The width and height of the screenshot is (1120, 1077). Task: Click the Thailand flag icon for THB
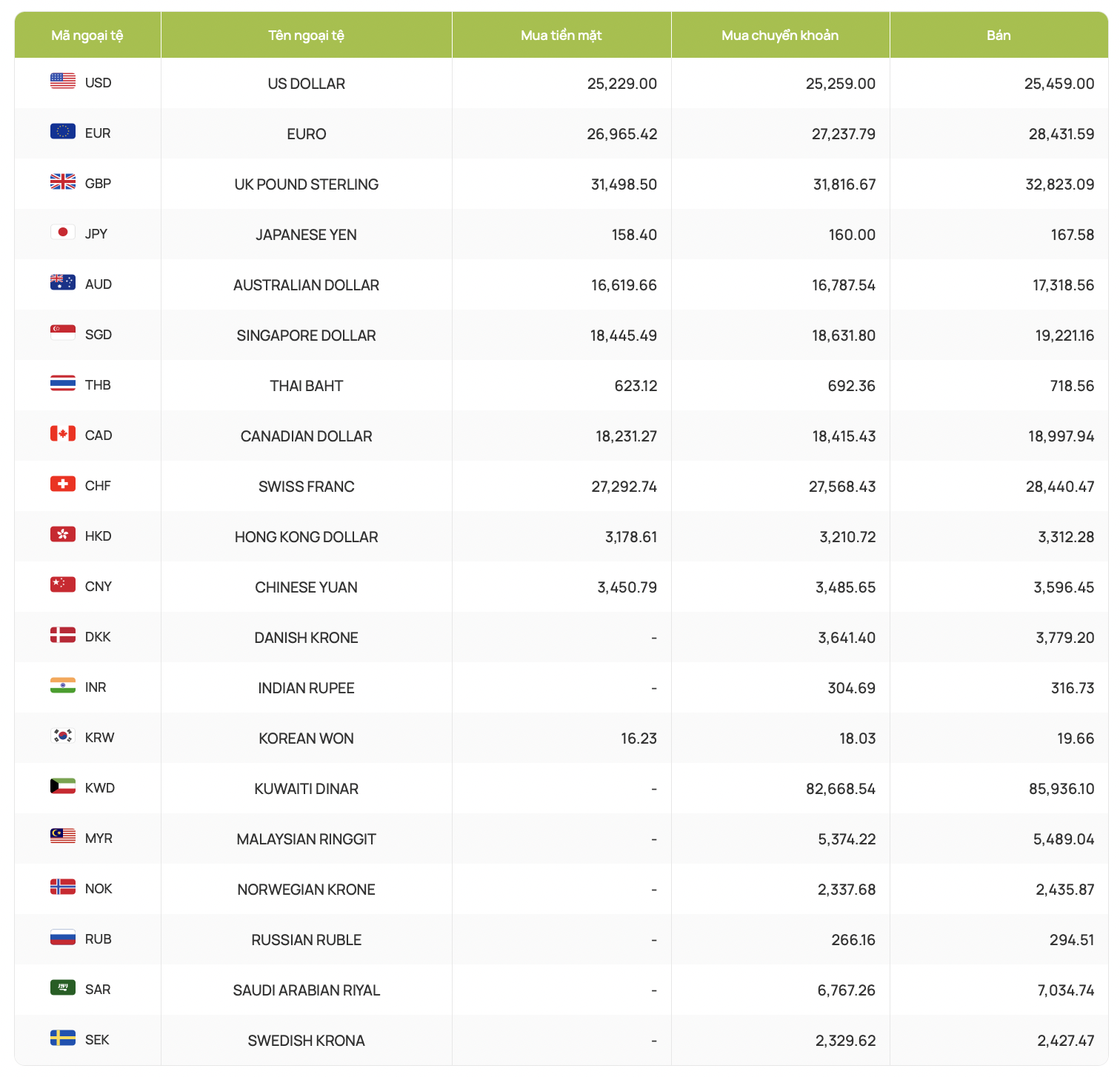click(63, 383)
